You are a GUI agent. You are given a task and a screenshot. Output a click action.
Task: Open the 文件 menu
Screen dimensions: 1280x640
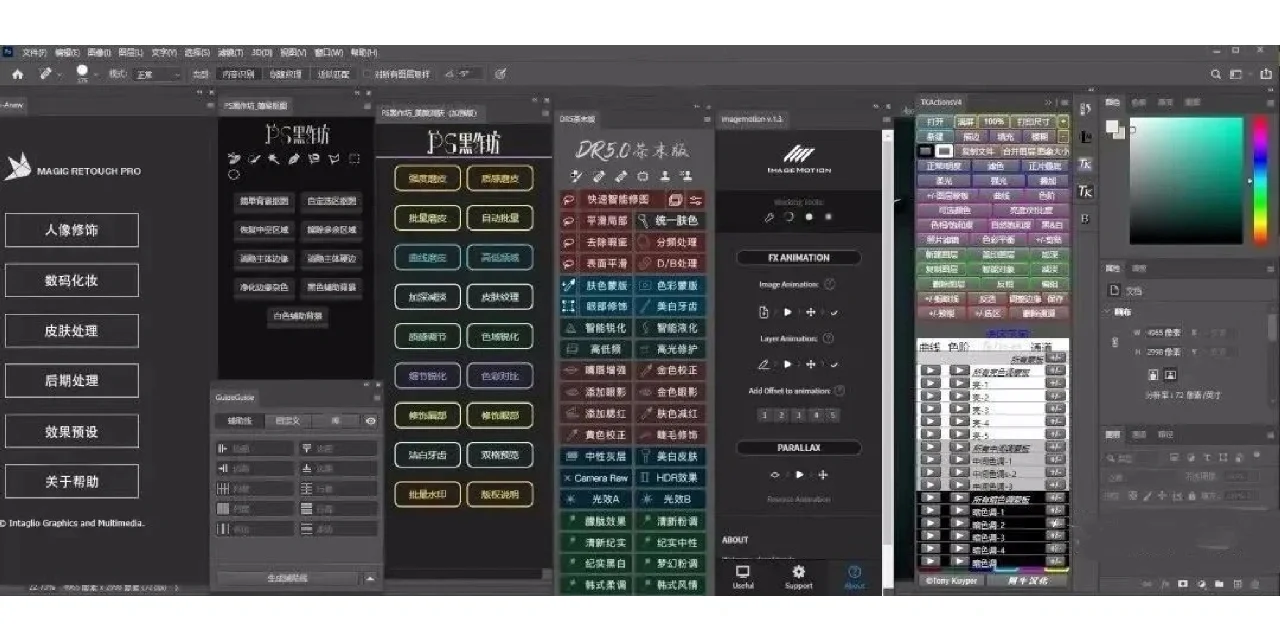tap(35, 52)
